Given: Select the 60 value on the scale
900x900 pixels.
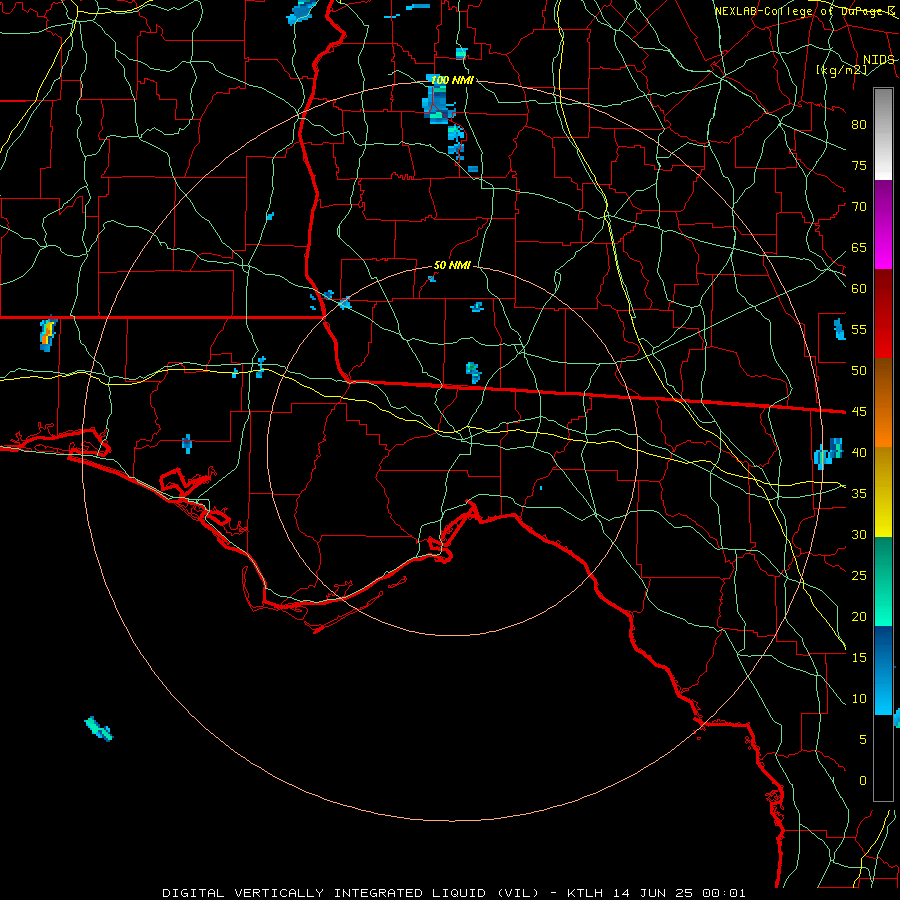Looking at the screenshot, I should click(x=859, y=289).
